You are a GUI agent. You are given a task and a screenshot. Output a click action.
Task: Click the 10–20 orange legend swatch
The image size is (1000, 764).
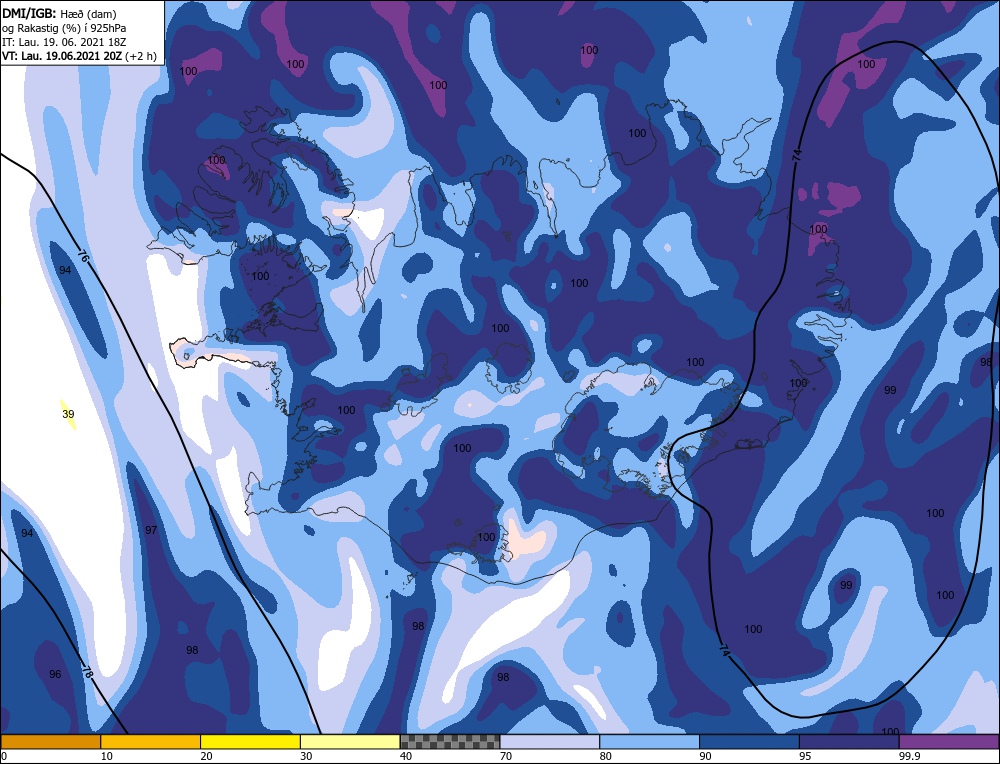point(151,742)
